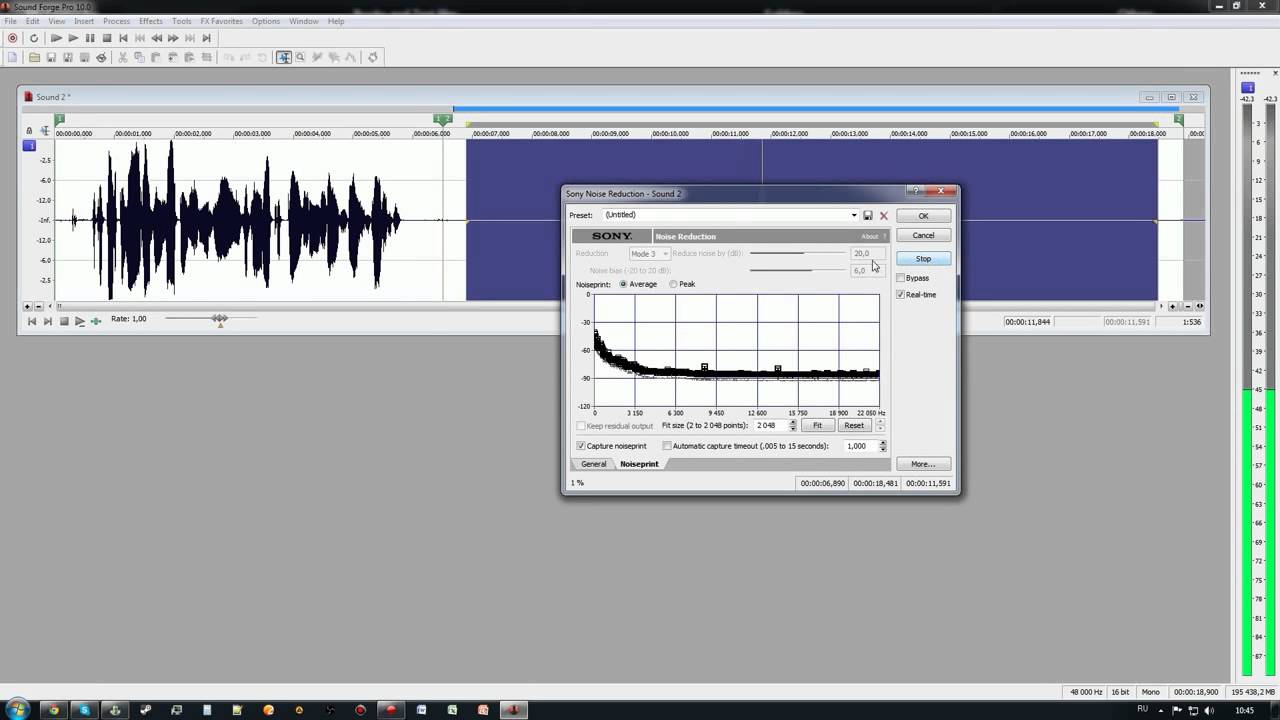
Task: Delete the preset with the red X icon
Action: point(884,216)
